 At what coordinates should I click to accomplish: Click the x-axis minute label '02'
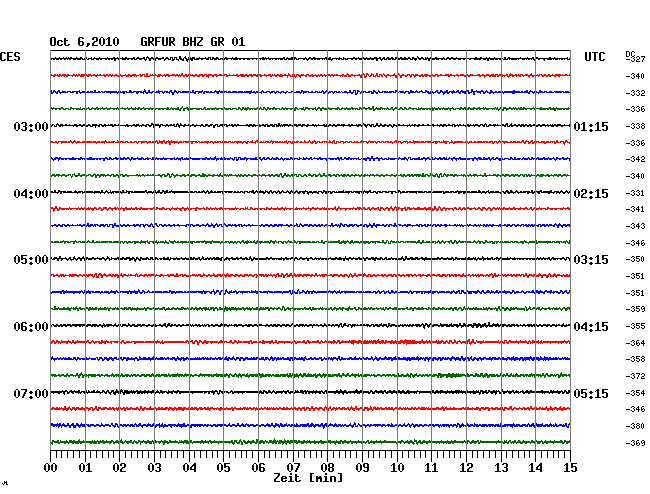tap(119, 467)
